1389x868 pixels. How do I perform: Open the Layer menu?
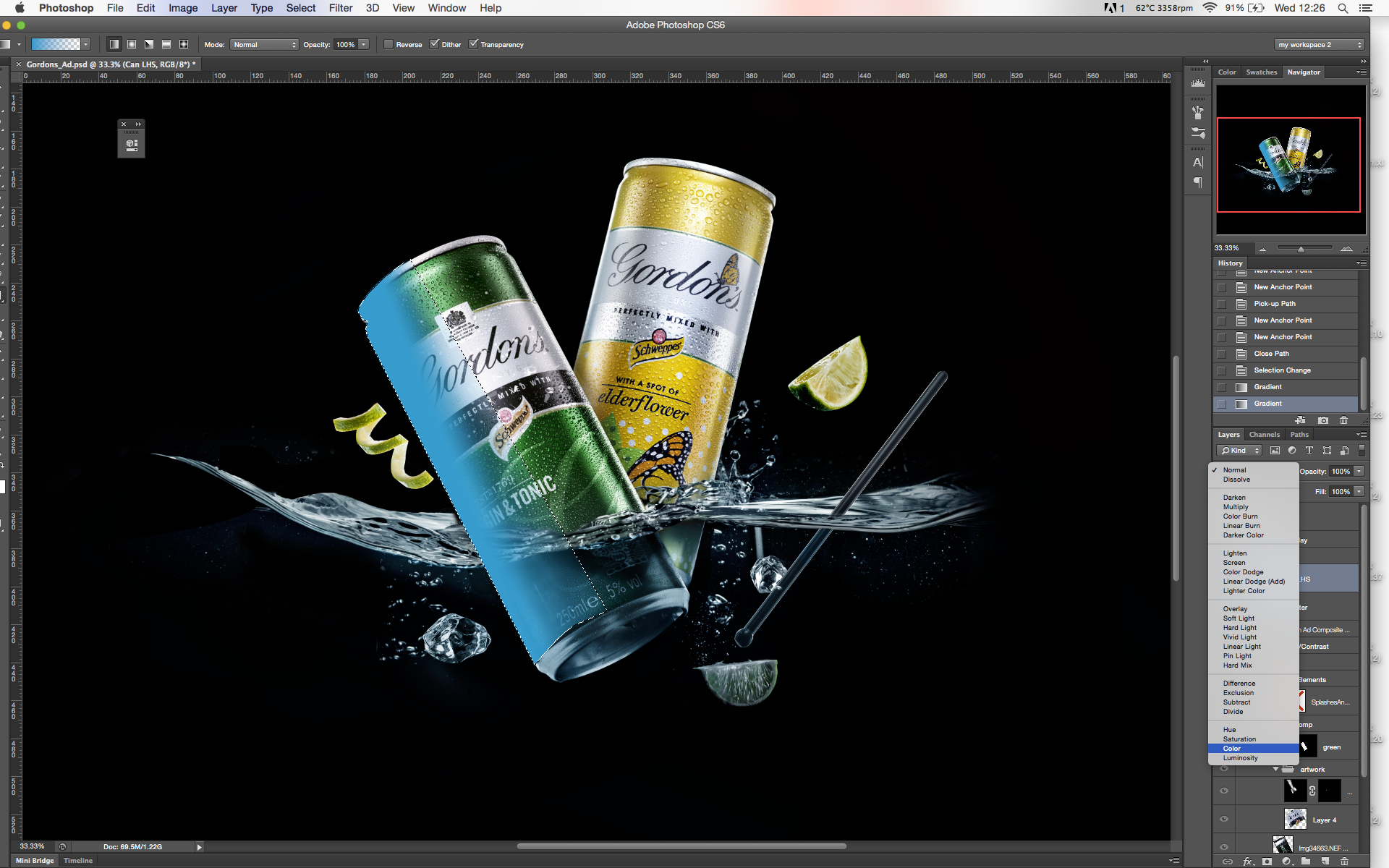[224, 8]
